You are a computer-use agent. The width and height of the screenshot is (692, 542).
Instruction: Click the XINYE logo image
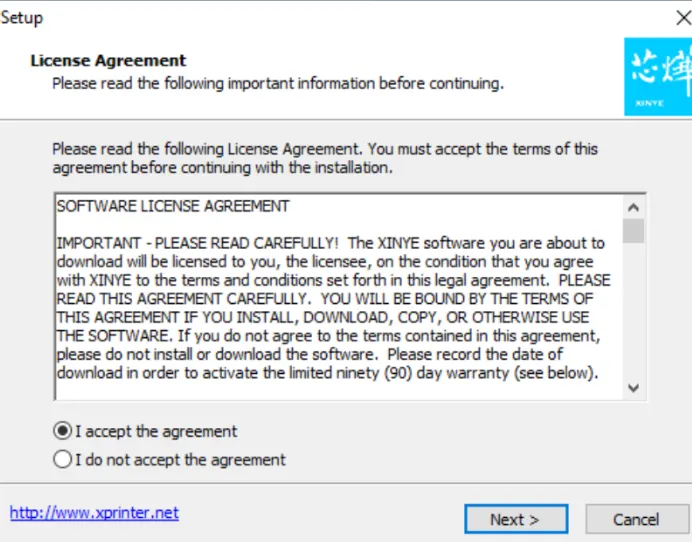[x=657, y=76]
